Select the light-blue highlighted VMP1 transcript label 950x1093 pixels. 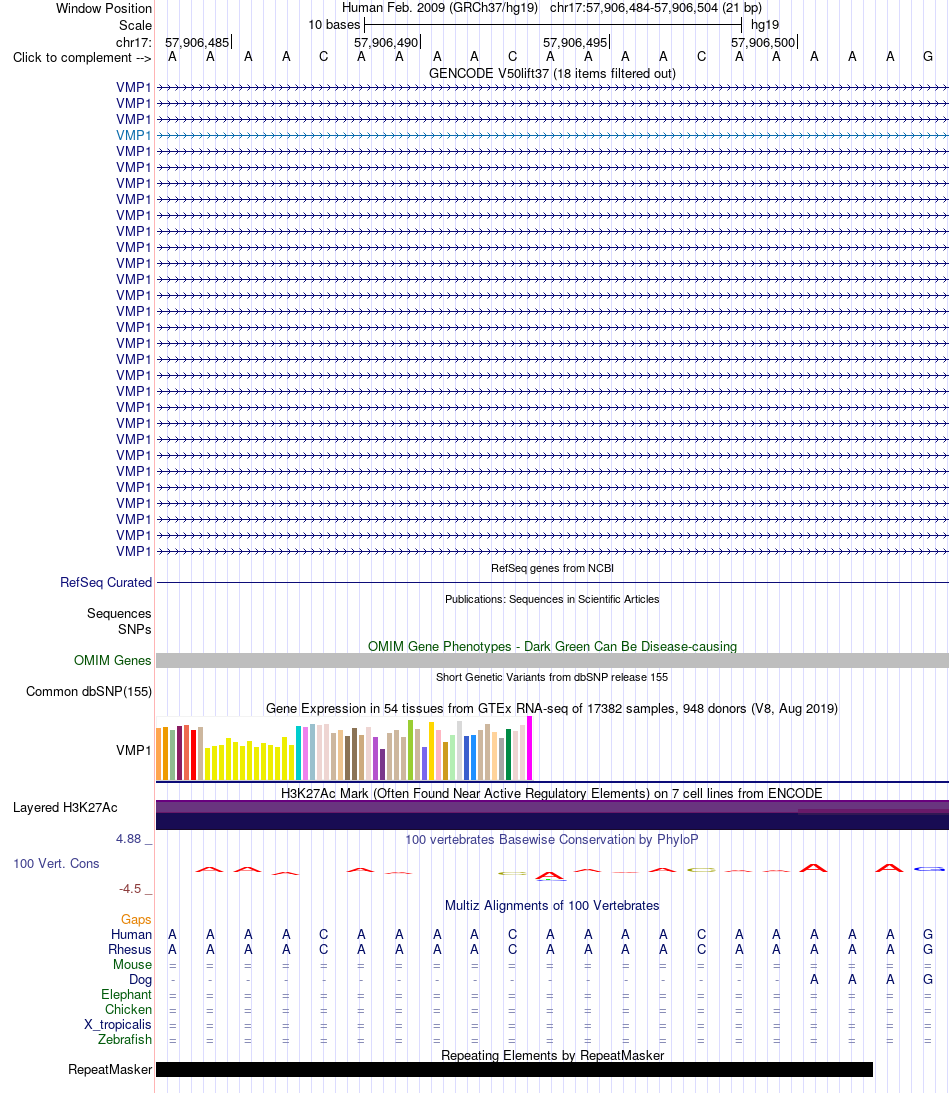click(134, 135)
